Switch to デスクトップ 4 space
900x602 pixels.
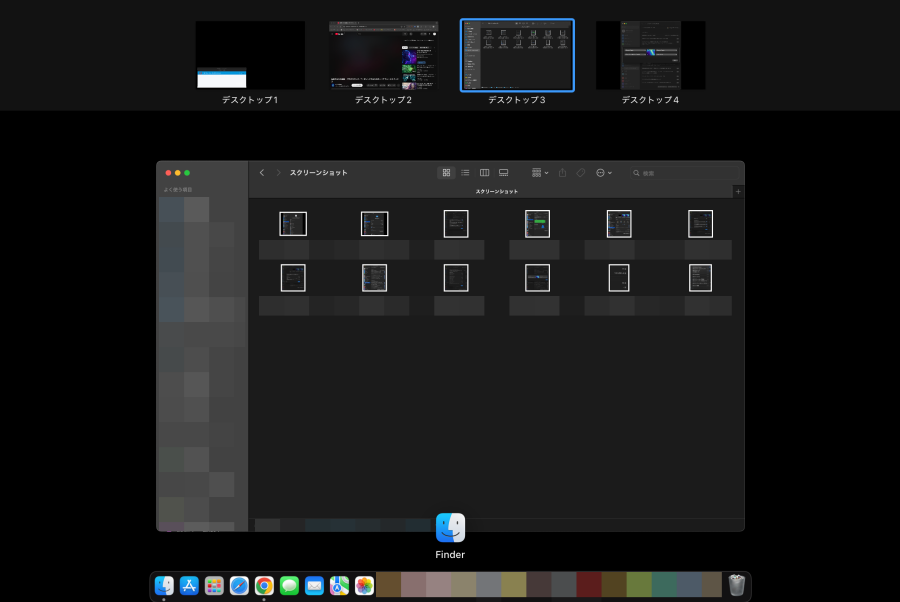650,56
